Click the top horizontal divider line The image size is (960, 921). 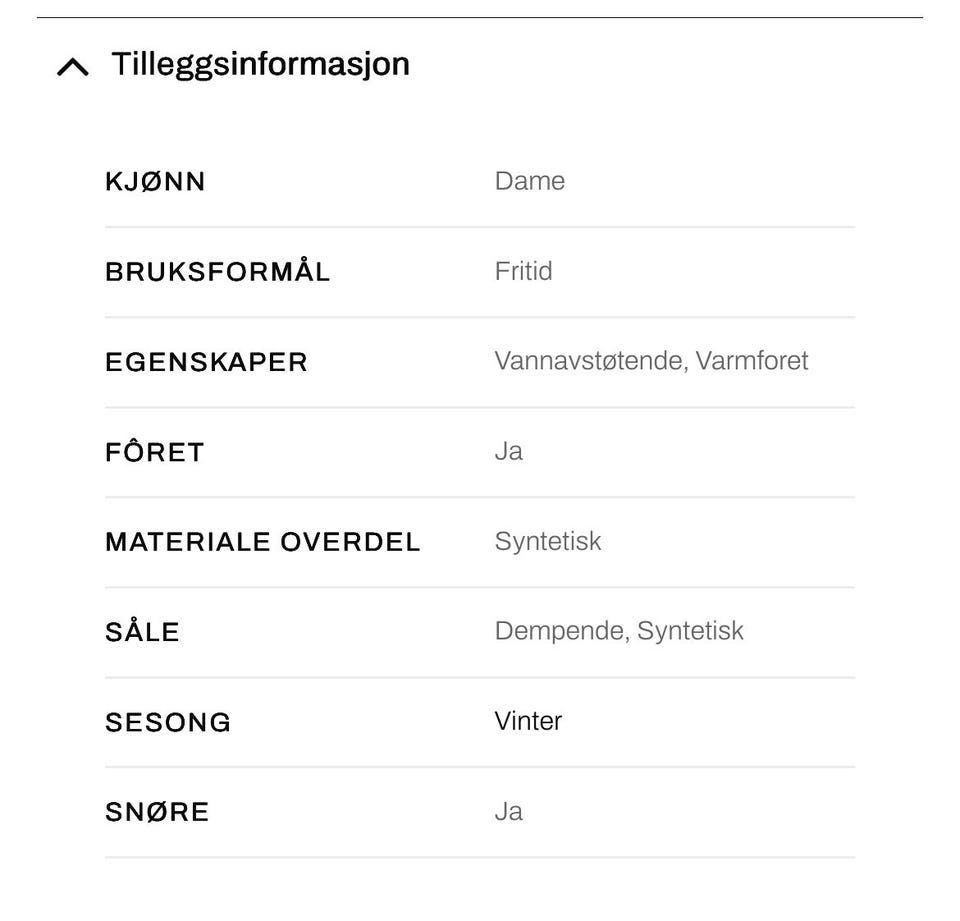(x=480, y=17)
